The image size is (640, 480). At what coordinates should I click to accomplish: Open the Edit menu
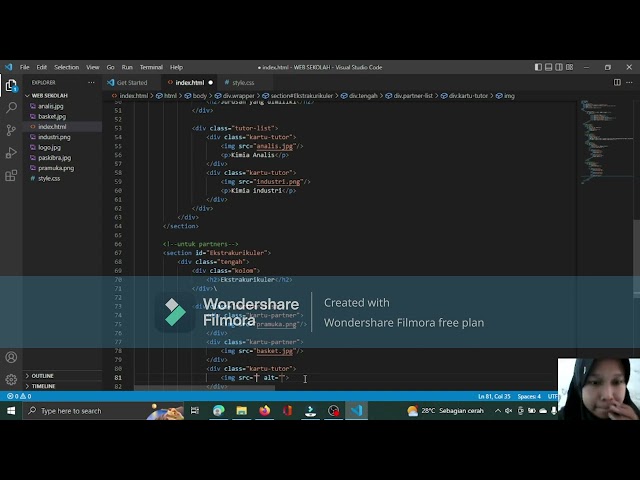[x=42, y=67]
